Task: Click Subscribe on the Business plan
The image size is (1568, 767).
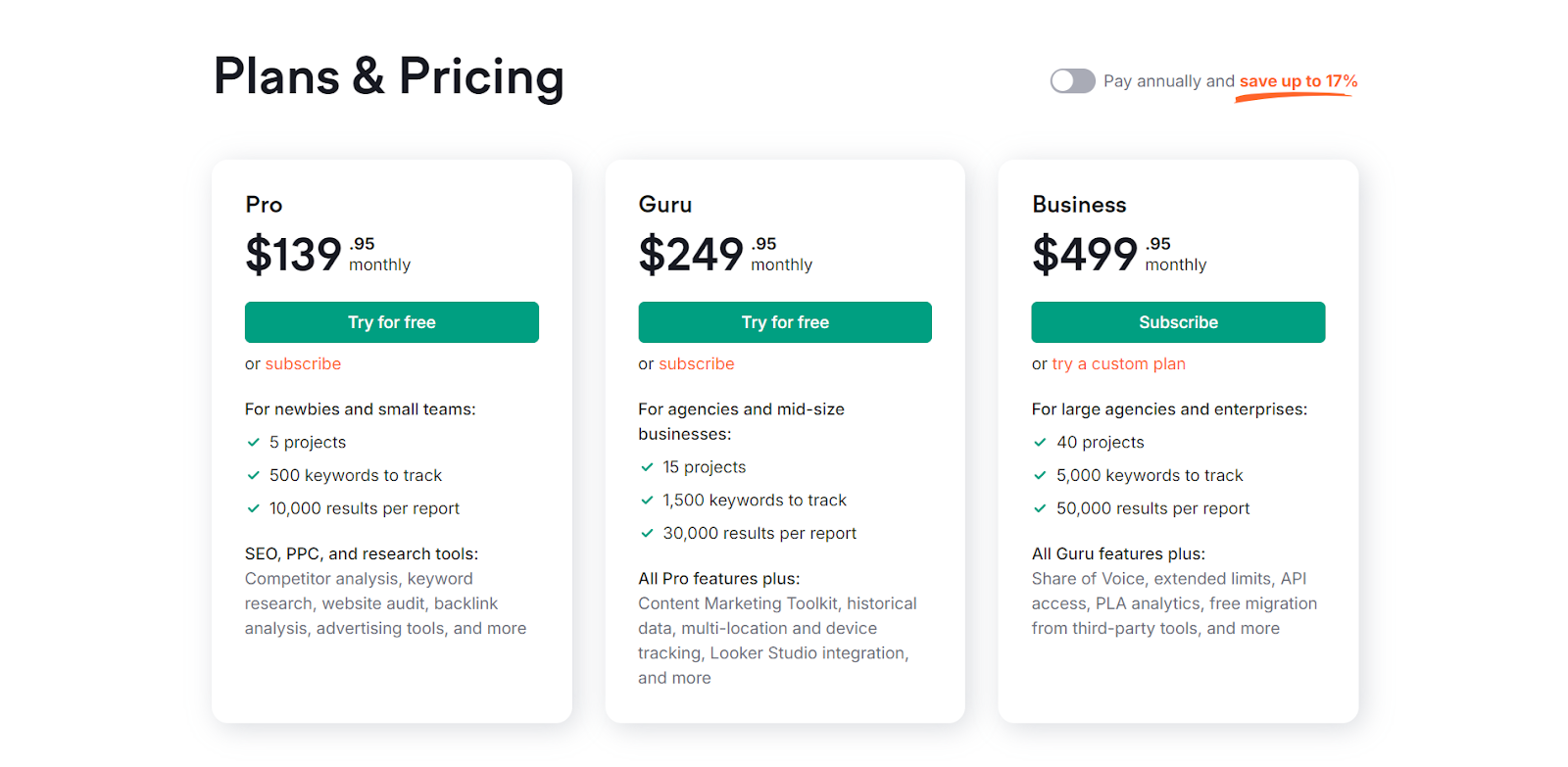Action: click(1177, 321)
